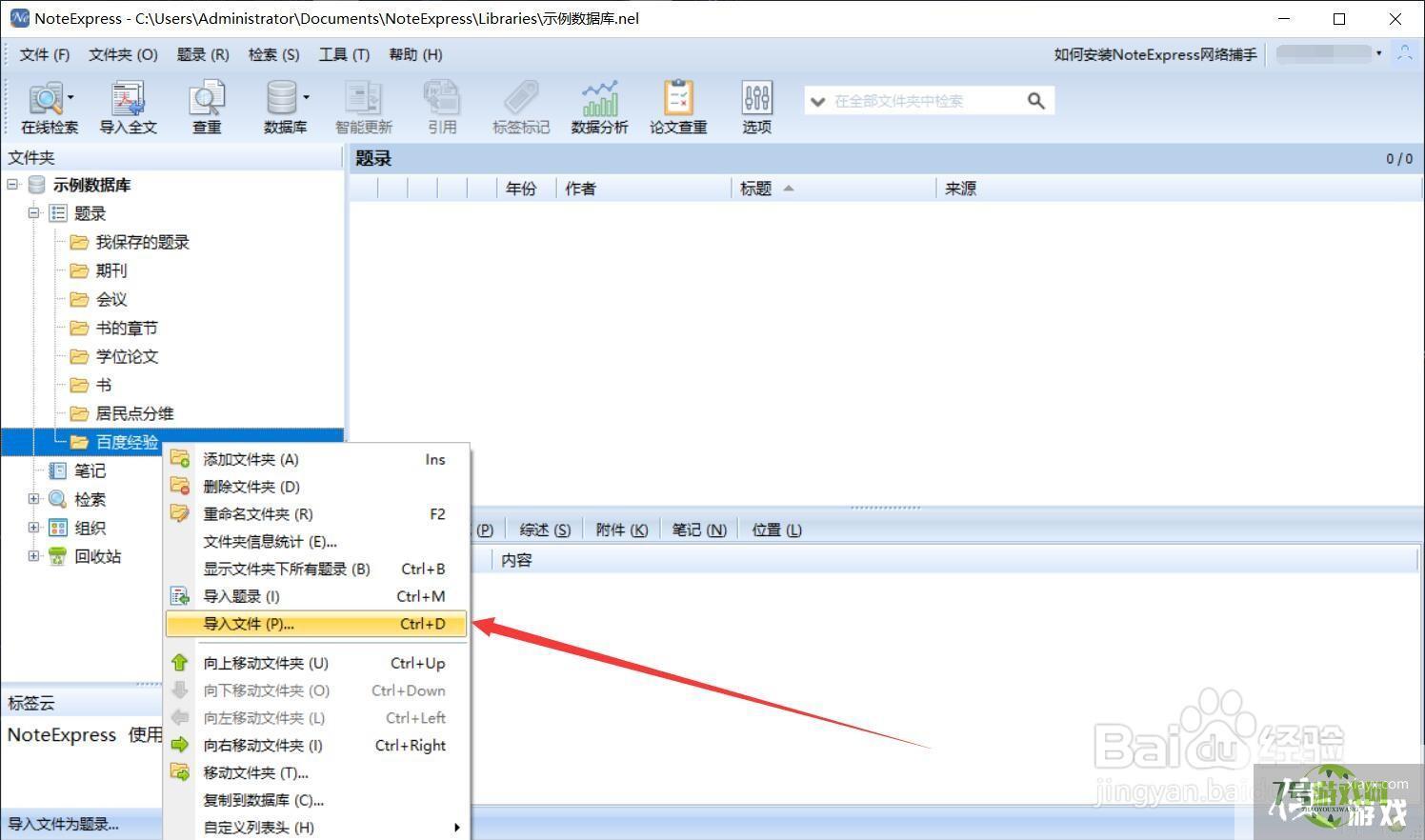The height and width of the screenshot is (840, 1425).
Task: Click the magnifier search icon in search box
Action: pos(1036,101)
